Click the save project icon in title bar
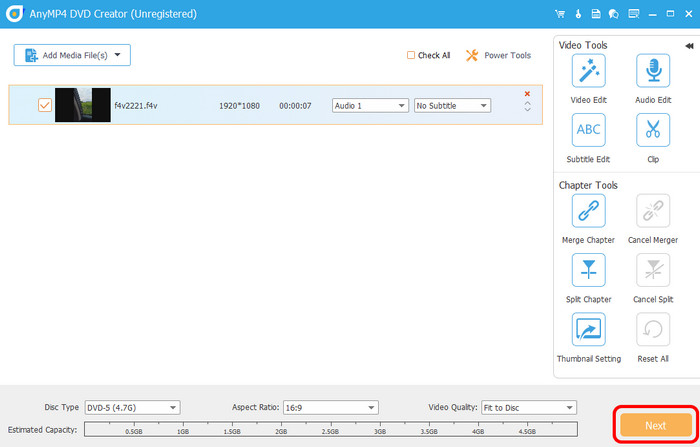 click(x=596, y=14)
